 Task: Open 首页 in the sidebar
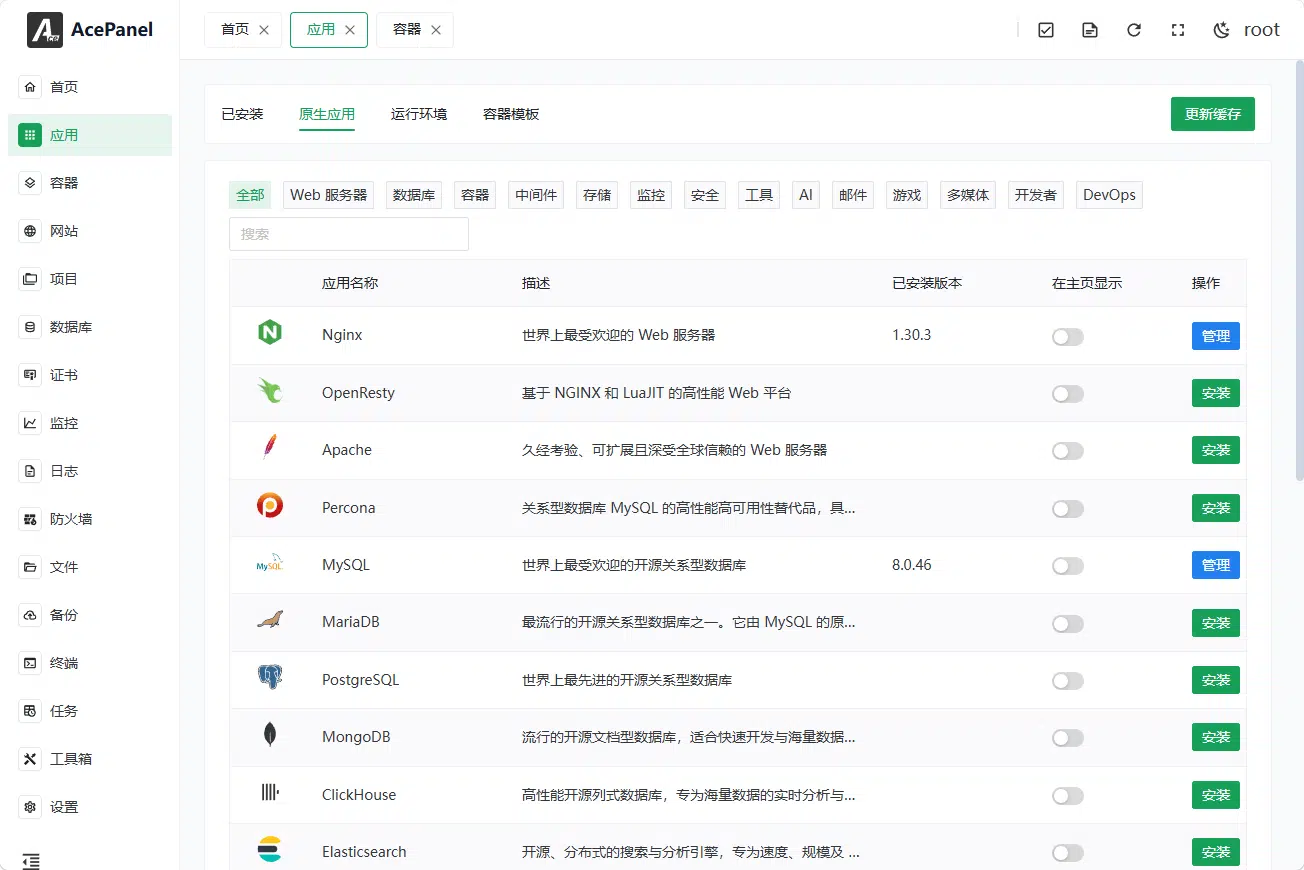pyautogui.click(x=90, y=87)
